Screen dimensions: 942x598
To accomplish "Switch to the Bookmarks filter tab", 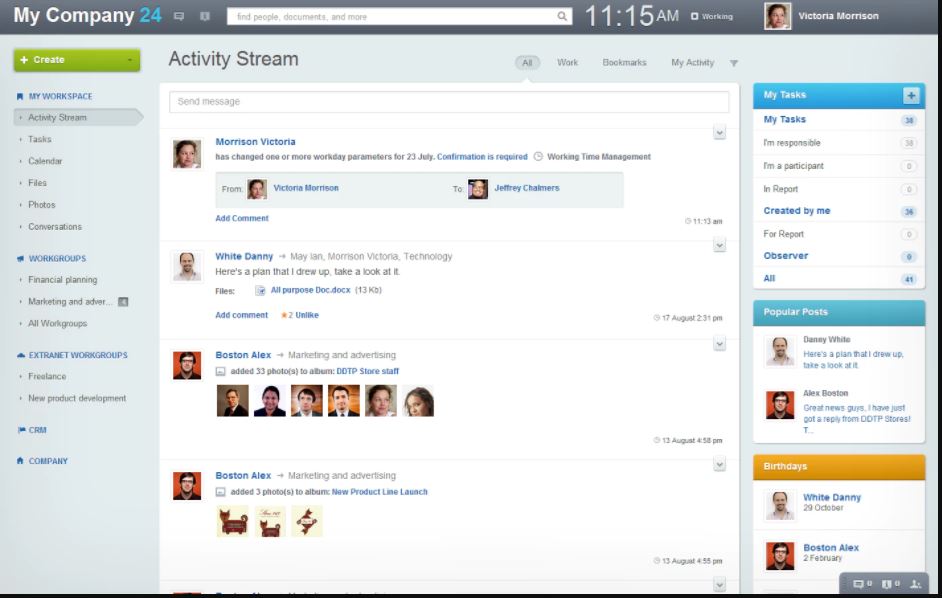I will (624, 63).
